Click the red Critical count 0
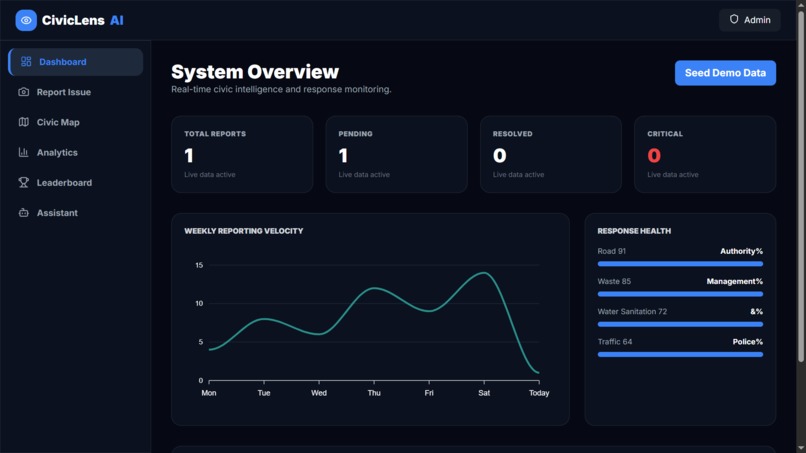 click(654, 155)
